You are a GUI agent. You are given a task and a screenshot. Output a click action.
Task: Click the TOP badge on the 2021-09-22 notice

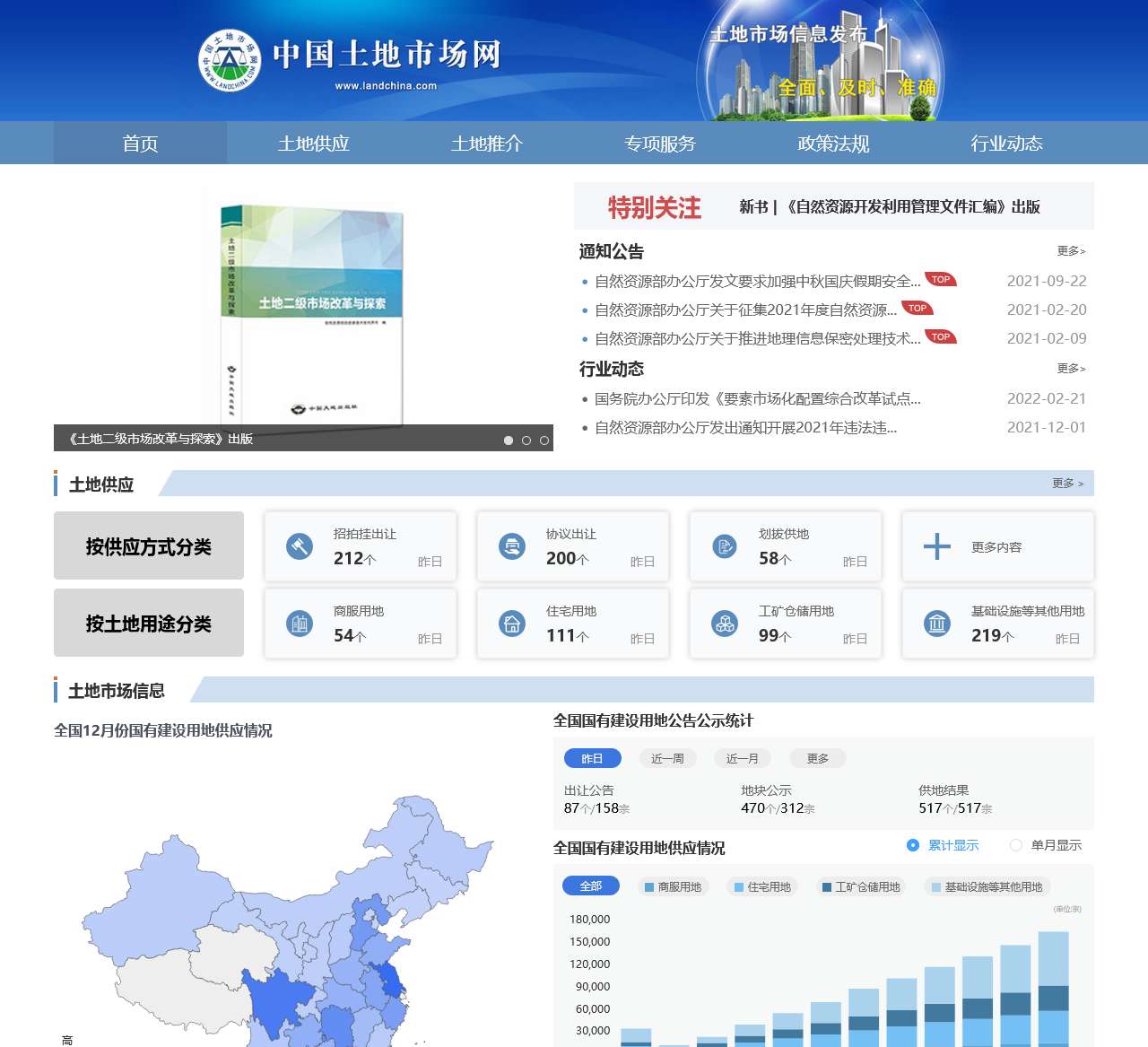(x=941, y=279)
